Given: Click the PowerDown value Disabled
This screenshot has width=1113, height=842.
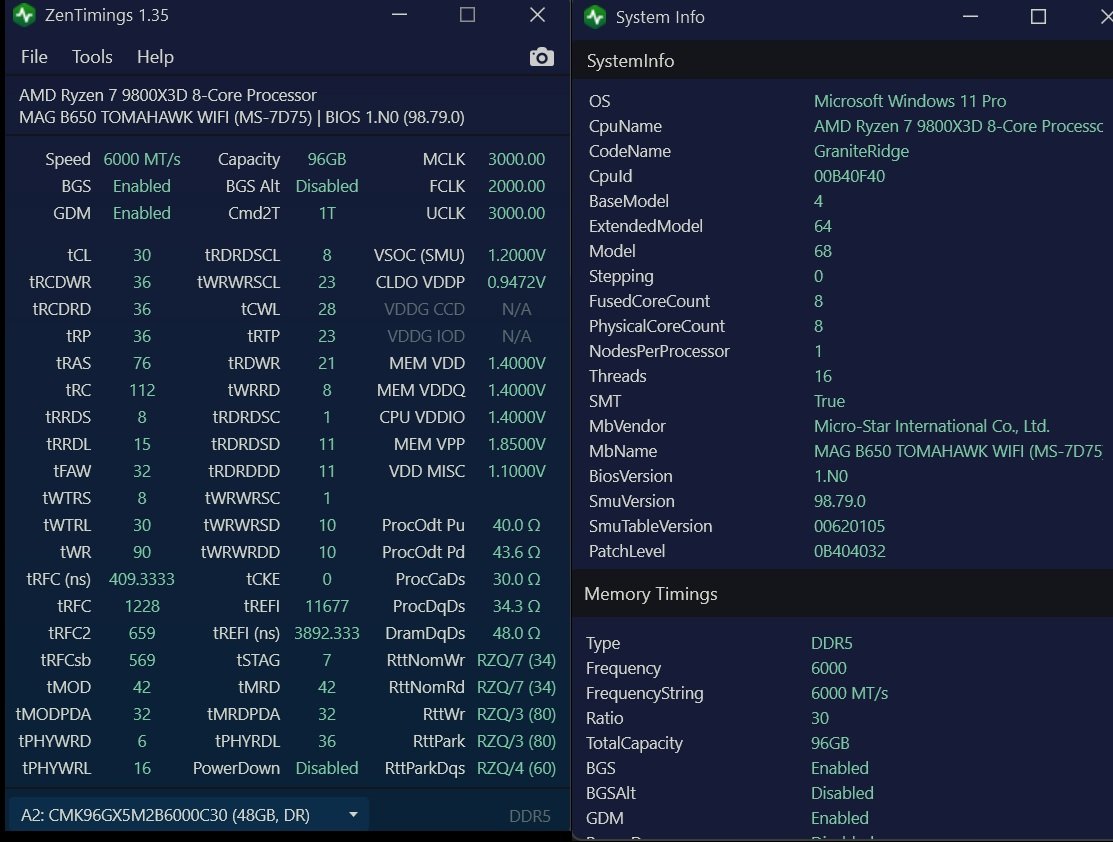Looking at the screenshot, I should tap(327, 768).
